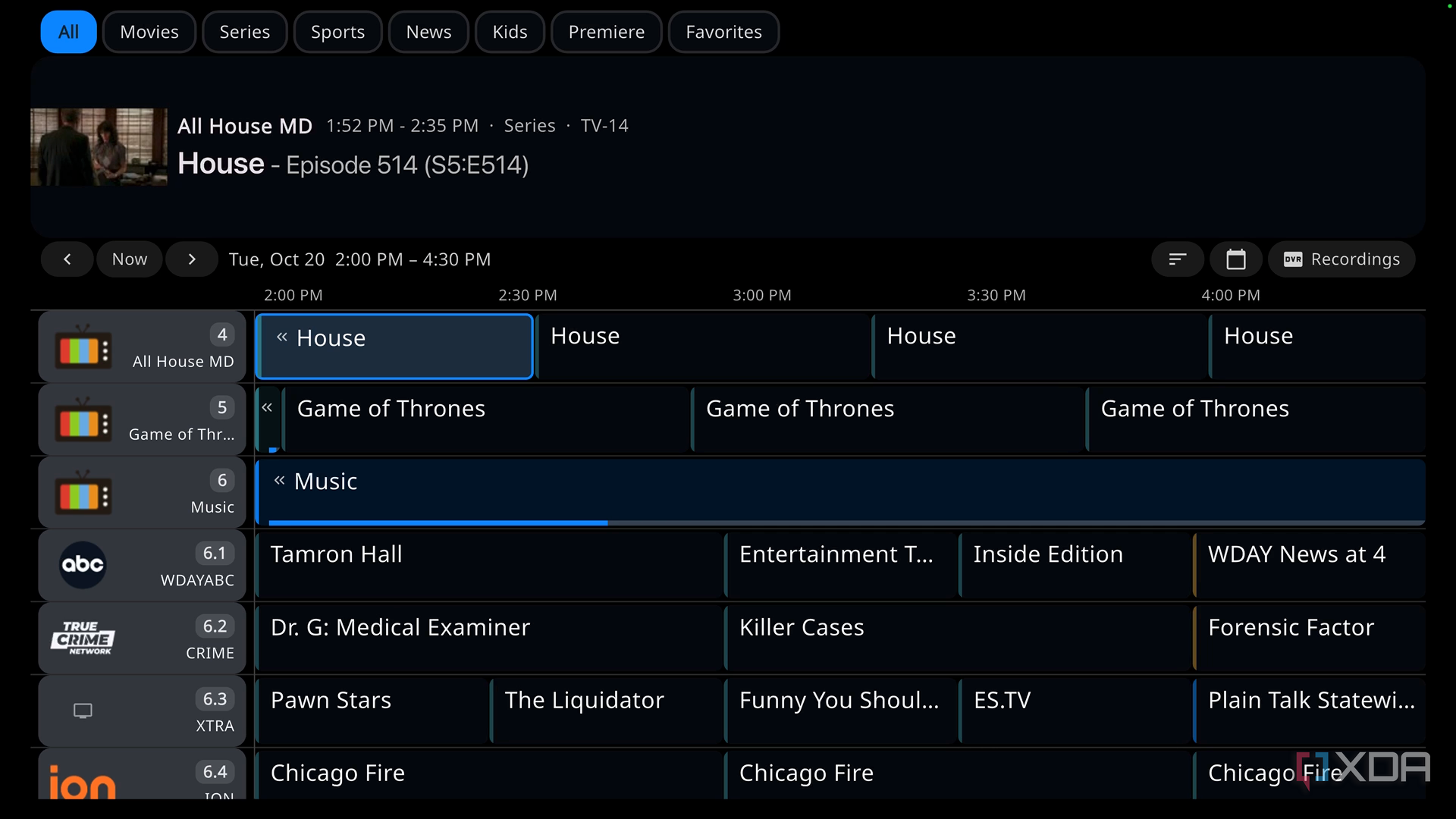The image size is (1456, 819).
Task: Select the abc WDAYABC channel logo
Action: click(x=83, y=565)
